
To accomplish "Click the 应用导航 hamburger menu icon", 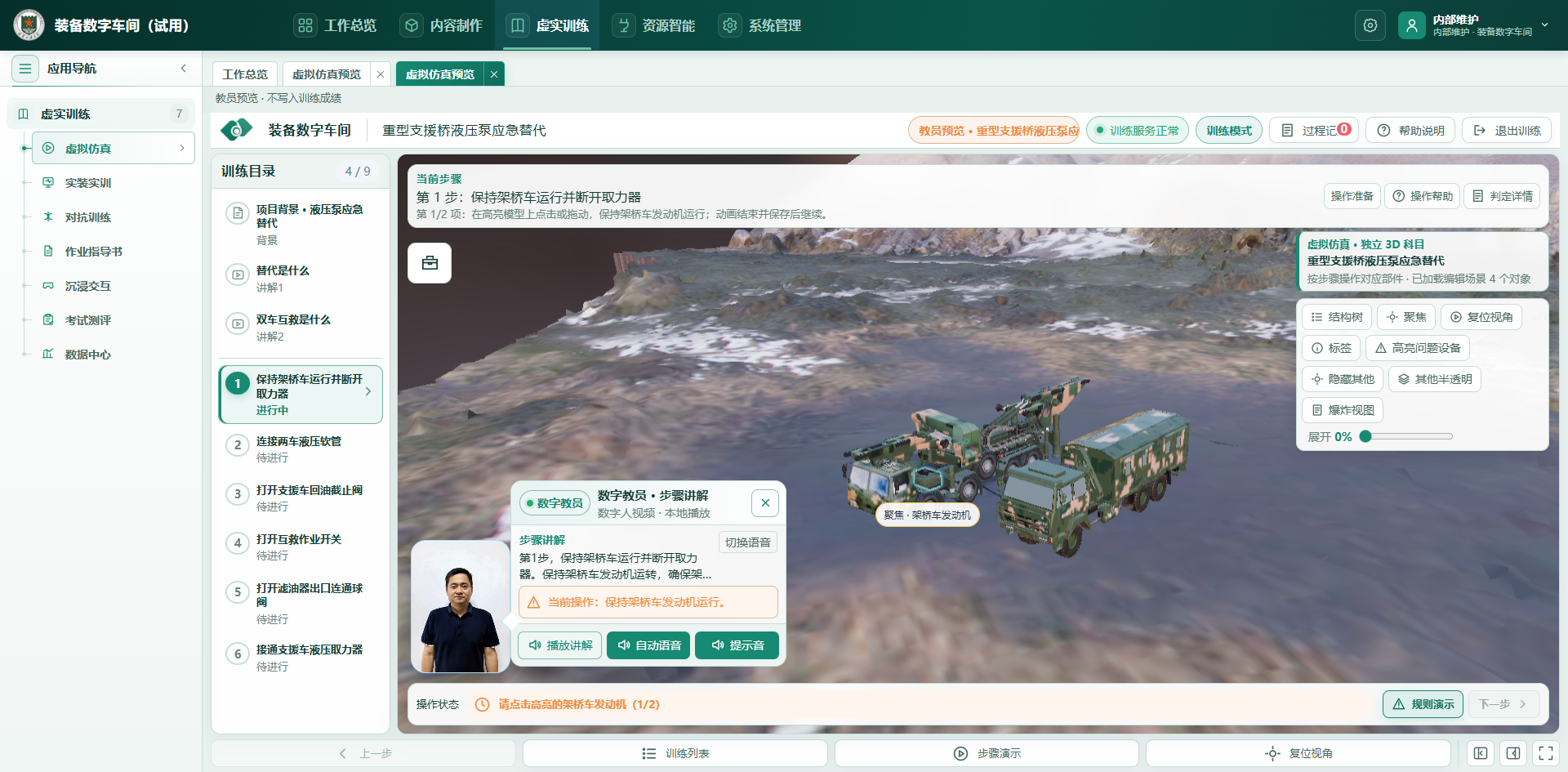I will [x=25, y=69].
